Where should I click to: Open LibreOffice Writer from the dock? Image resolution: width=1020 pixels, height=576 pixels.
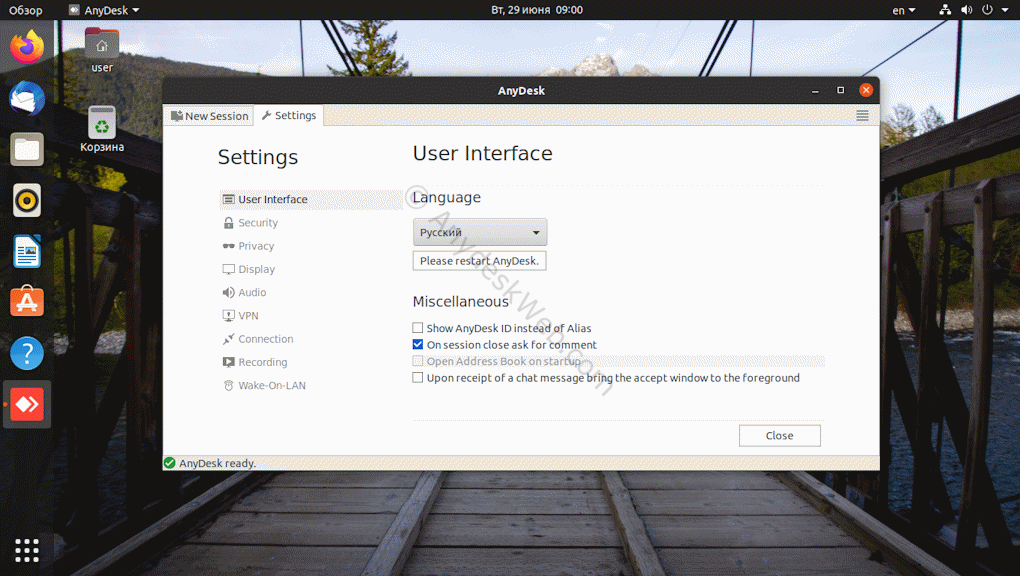(x=27, y=251)
